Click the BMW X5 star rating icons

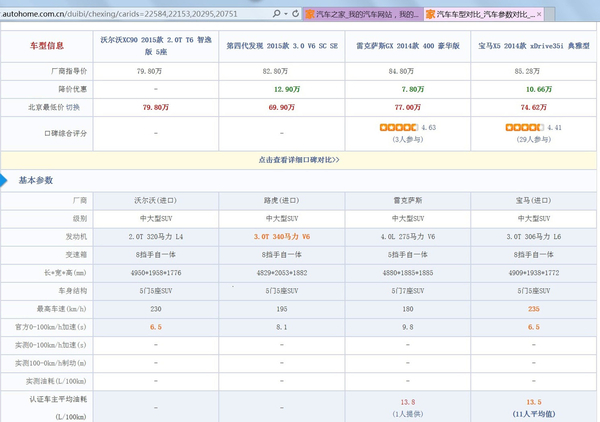pyautogui.click(x=525, y=128)
